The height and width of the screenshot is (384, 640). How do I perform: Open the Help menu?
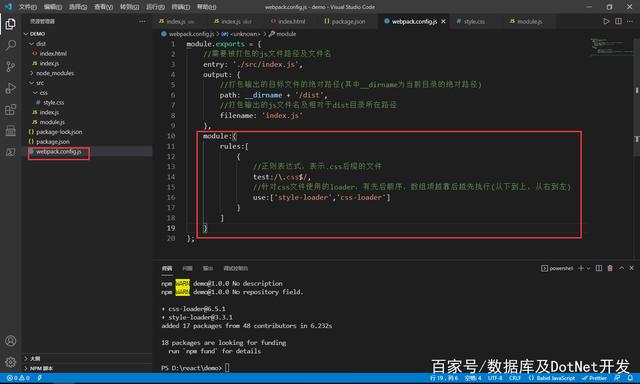click(x=206, y=7)
